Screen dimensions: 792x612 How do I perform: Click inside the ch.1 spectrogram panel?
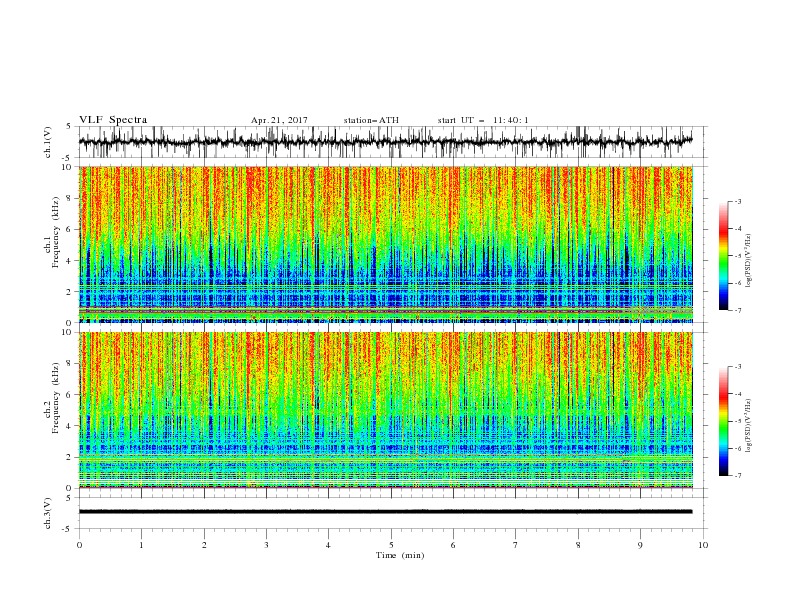coord(386,244)
